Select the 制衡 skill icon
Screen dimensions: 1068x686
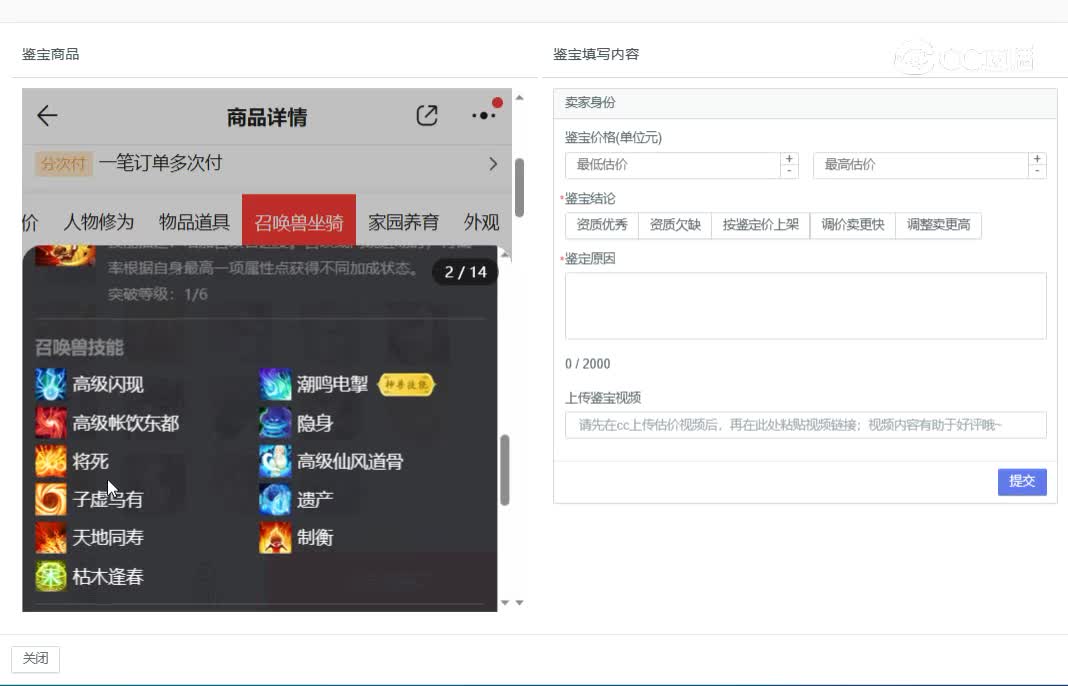tap(275, 537)
